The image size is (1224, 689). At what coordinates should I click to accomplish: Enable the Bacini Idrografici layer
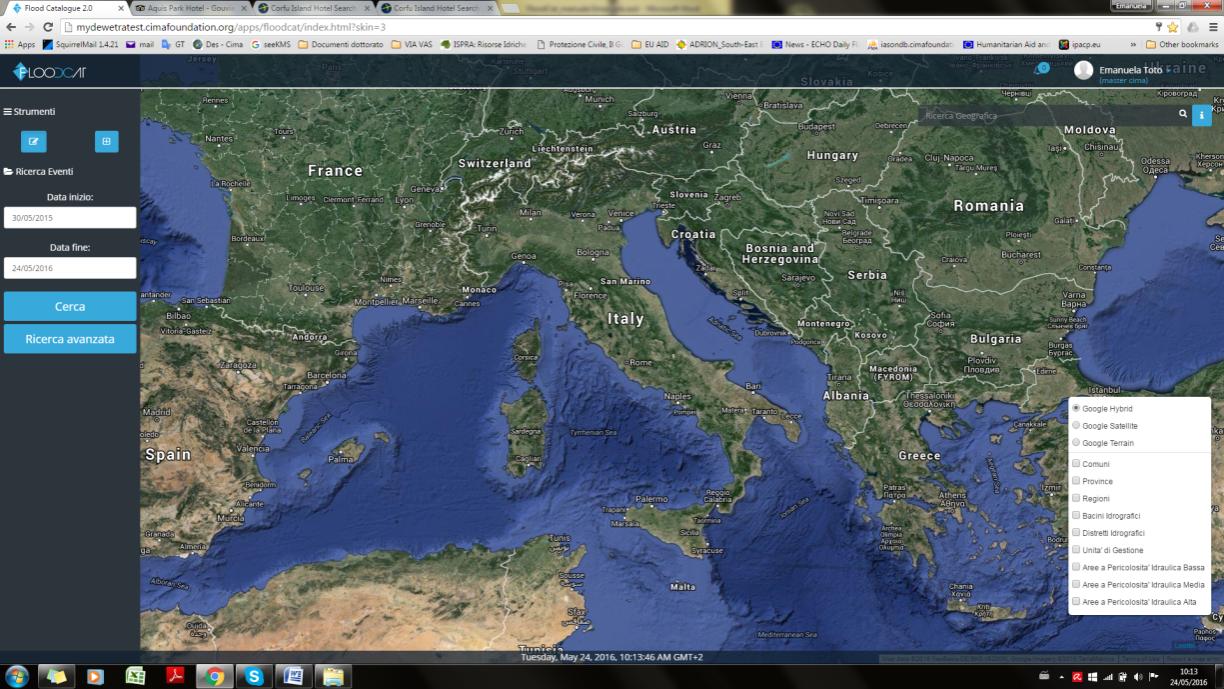pyautogui.click(x=1076, y=515)
